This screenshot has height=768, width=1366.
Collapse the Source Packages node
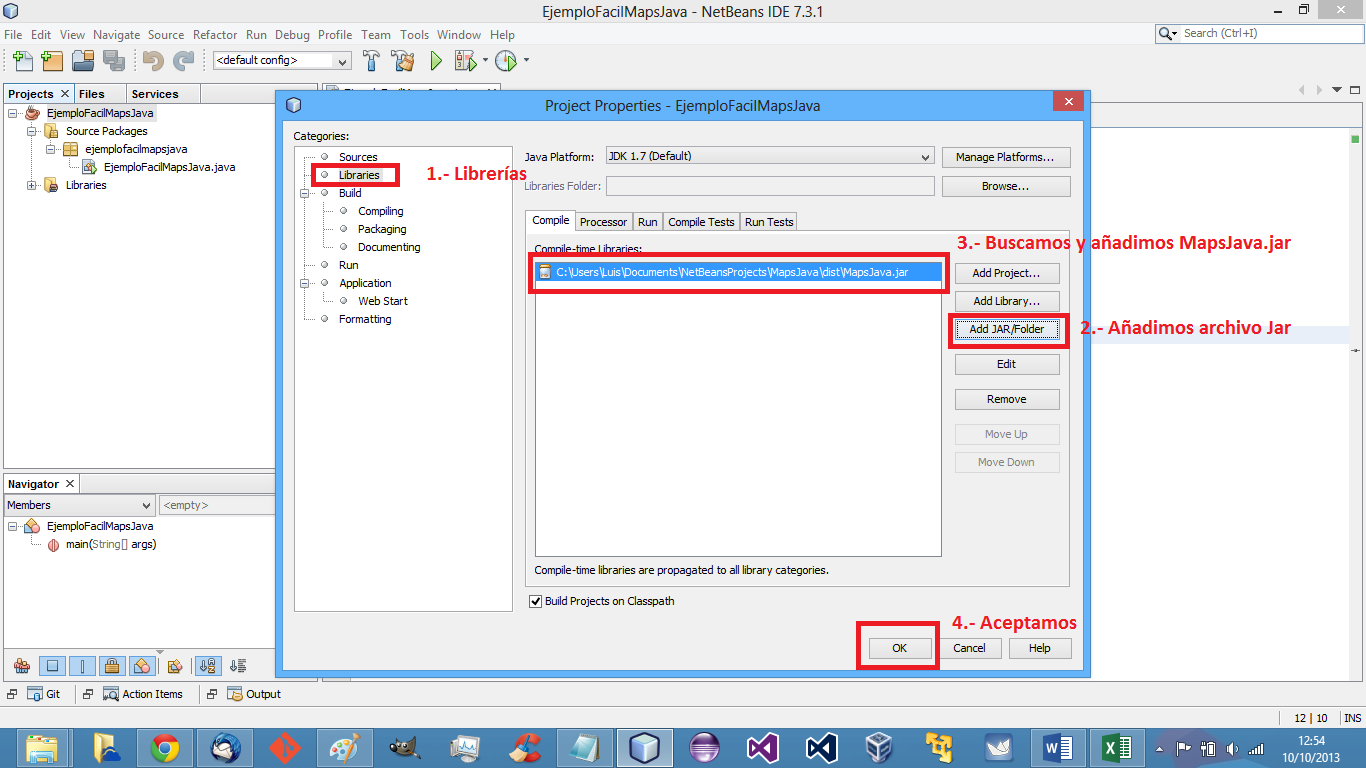pyautogui.click(x=31, y=131)
